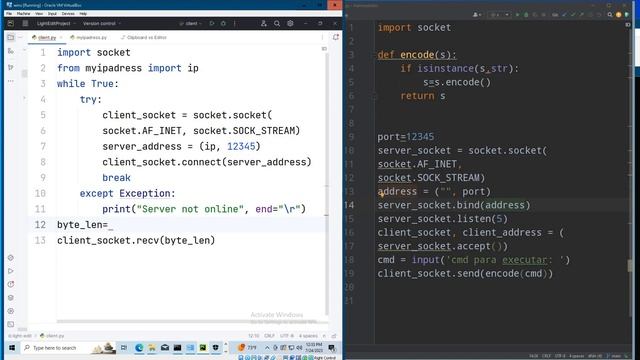Open the terminal app on VM taskbar
The image size is (640, 360).
tap(178, 348)
